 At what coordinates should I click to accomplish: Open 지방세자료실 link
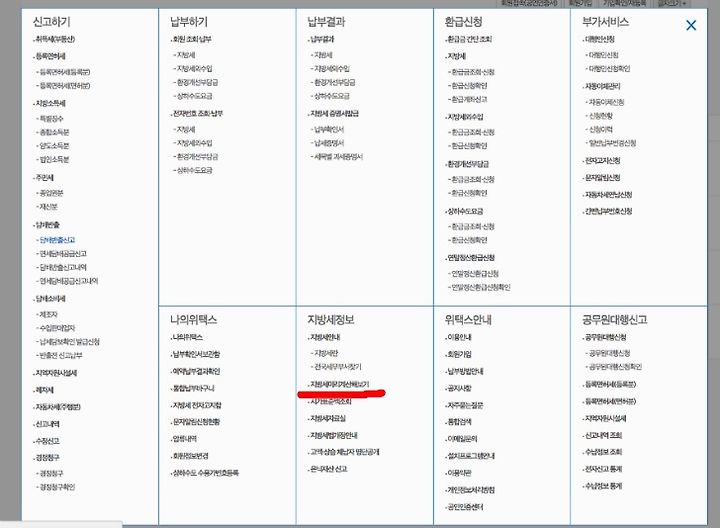pos(328,419)
